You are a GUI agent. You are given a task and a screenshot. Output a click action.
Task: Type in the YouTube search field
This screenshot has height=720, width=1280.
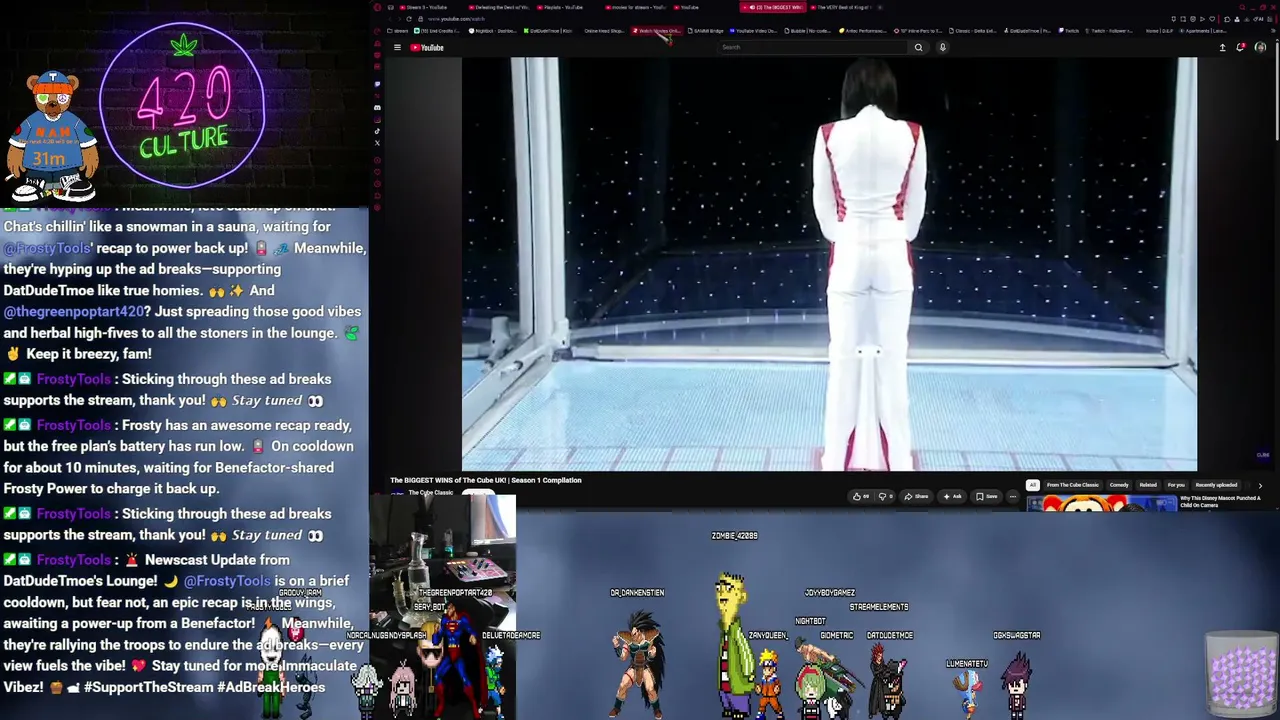point(815,47)
